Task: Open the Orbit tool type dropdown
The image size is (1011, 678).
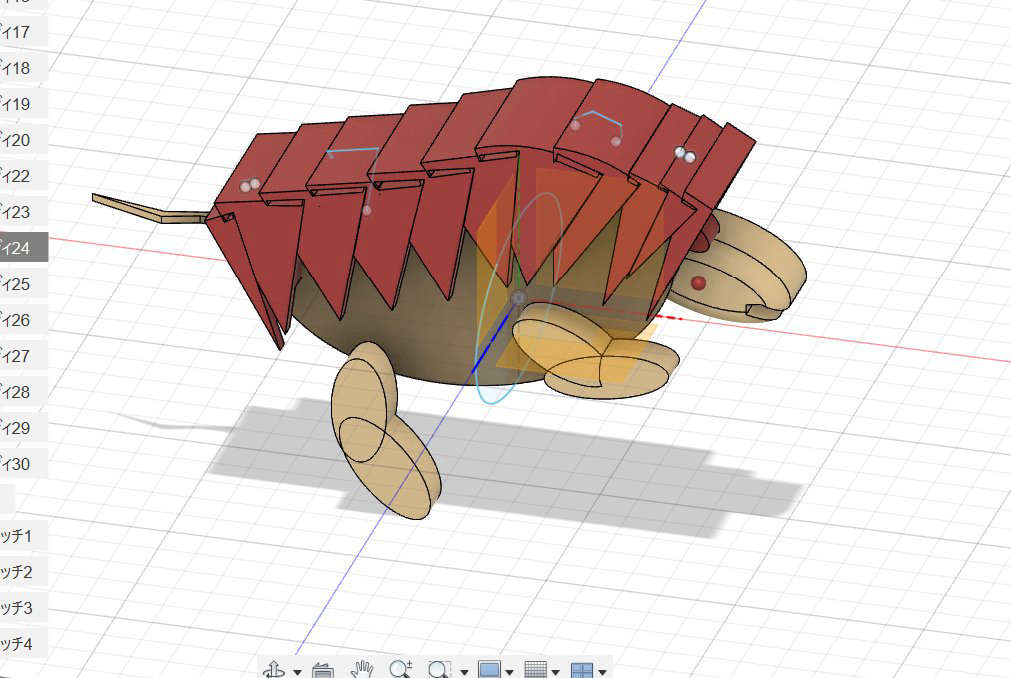Action: (297, 672)
